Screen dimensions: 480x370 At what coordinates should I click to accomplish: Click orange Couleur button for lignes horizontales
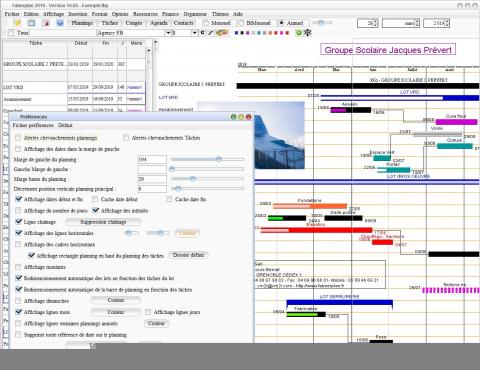coord(187,233)
